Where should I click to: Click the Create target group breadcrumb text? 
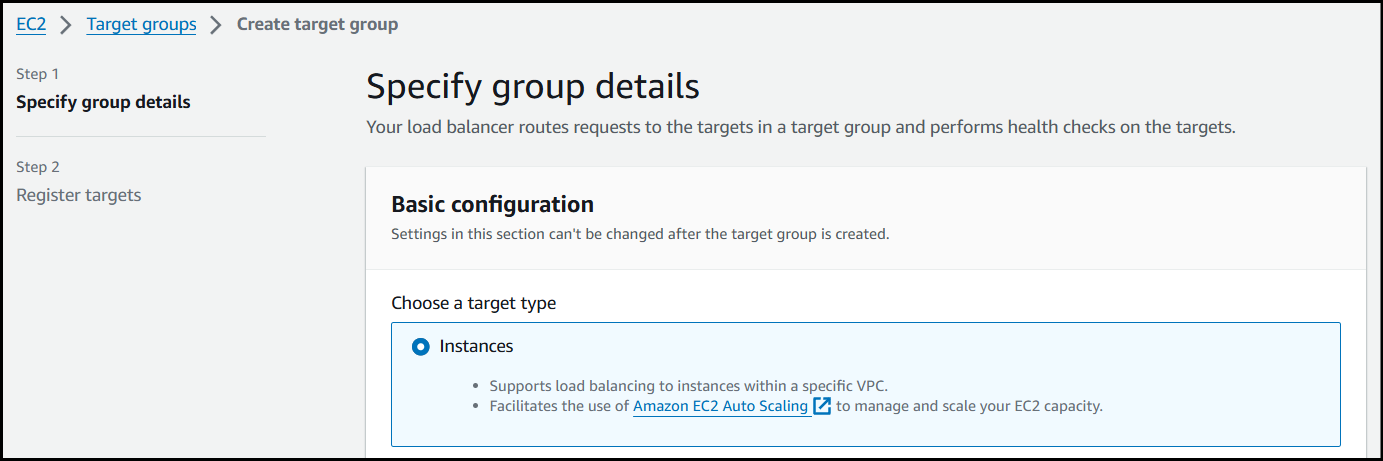[x=317, y=24]
